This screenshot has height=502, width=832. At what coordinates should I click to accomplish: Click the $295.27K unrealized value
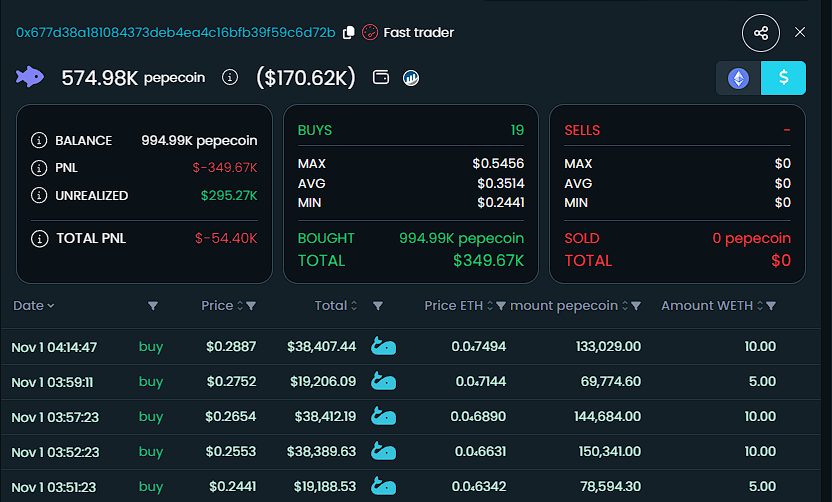point(229,195)
